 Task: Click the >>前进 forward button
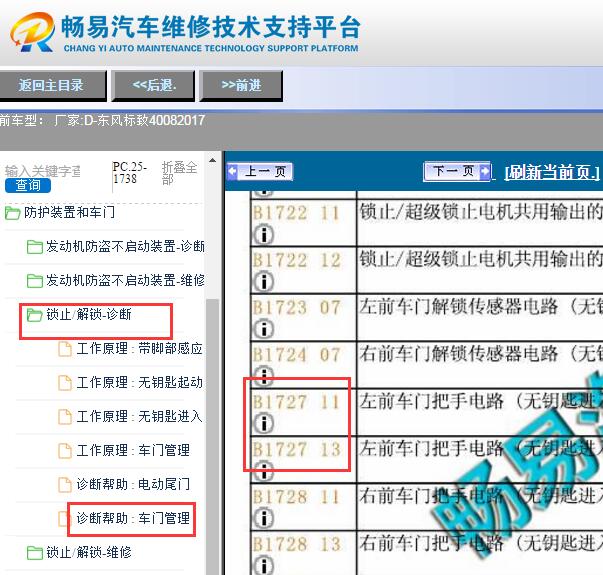241,85
